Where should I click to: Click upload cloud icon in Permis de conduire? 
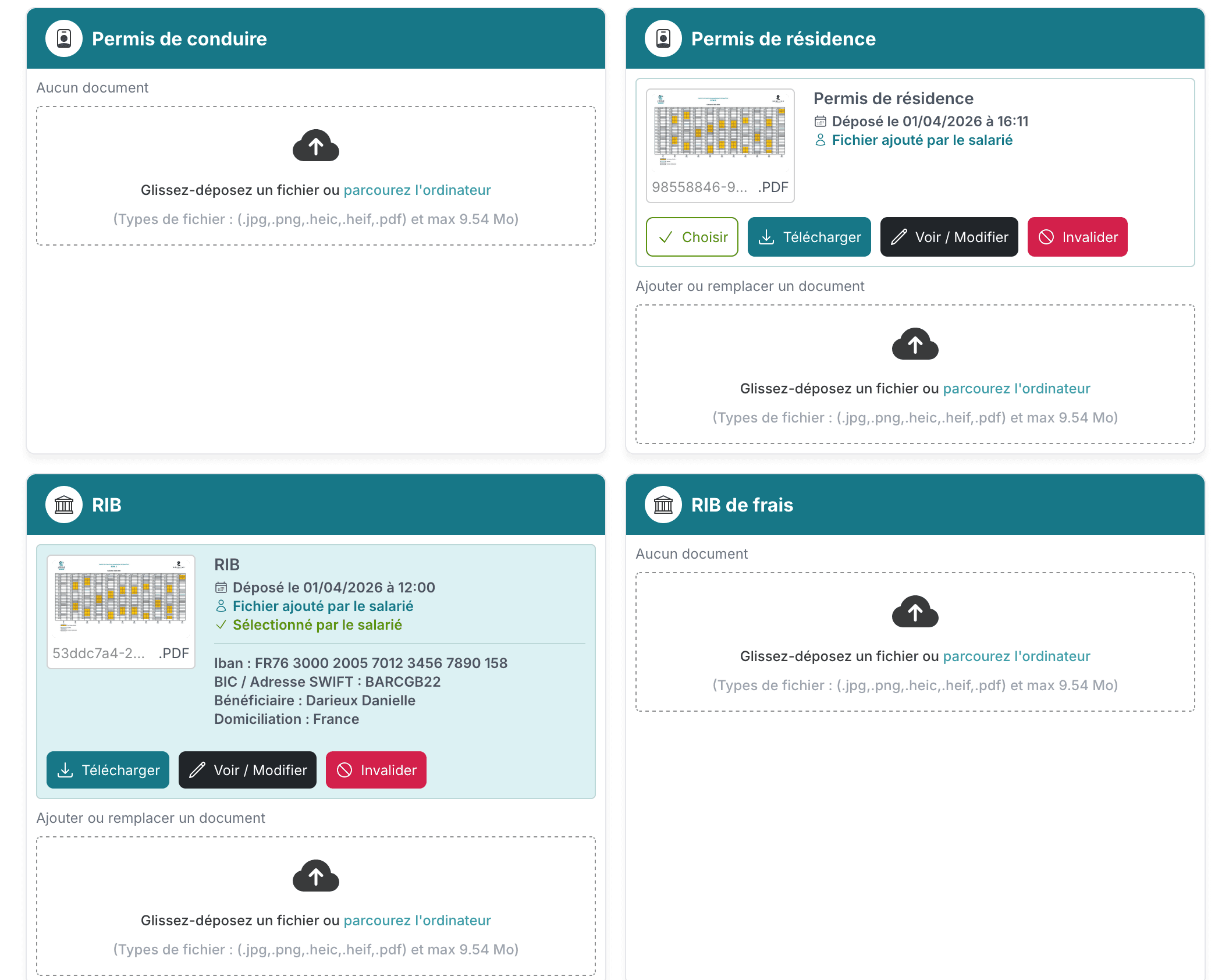click(x=316, y=145)
